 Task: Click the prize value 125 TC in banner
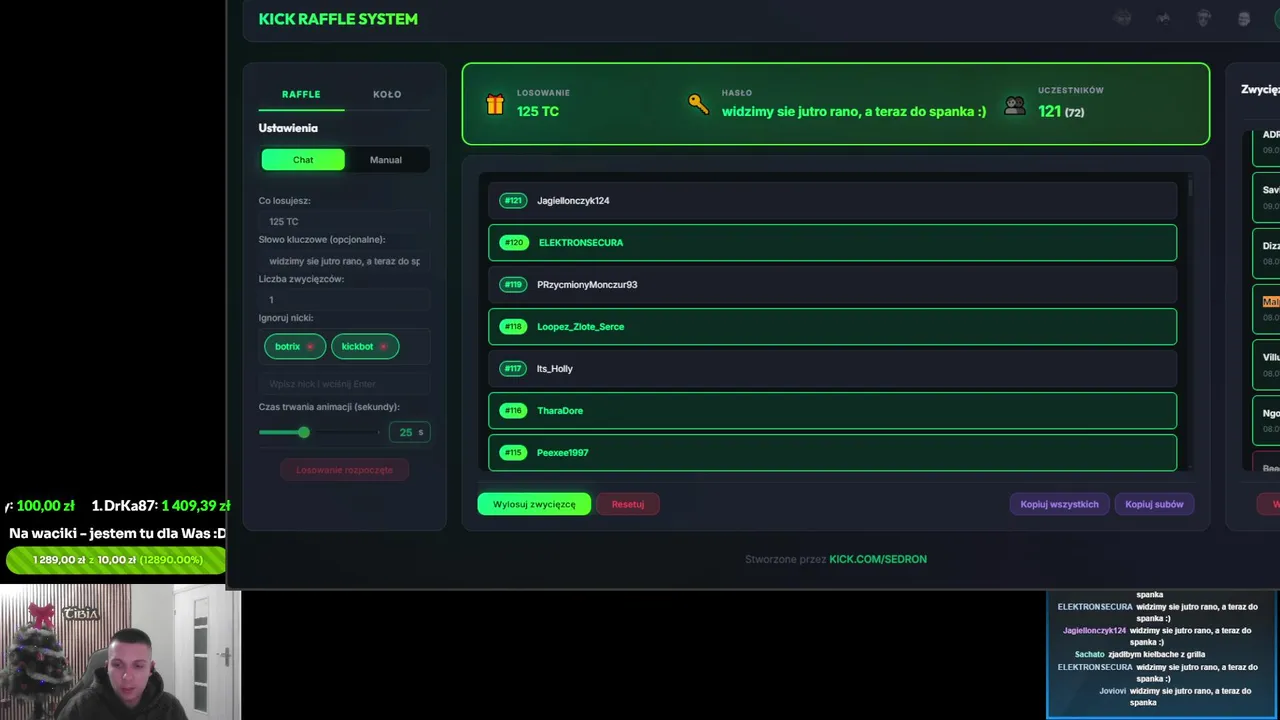538,112
